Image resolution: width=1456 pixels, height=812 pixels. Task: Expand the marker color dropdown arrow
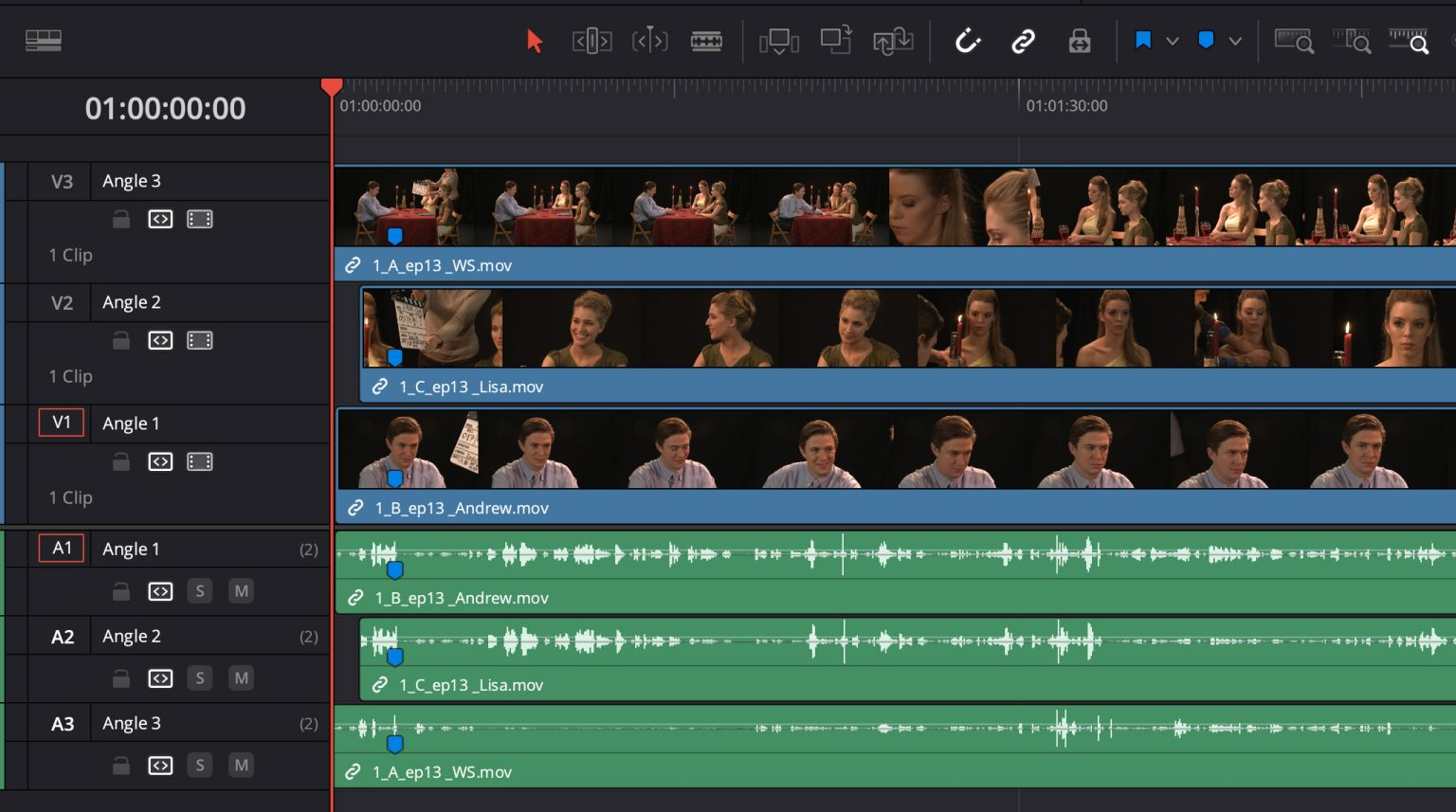coord(1235,41)
